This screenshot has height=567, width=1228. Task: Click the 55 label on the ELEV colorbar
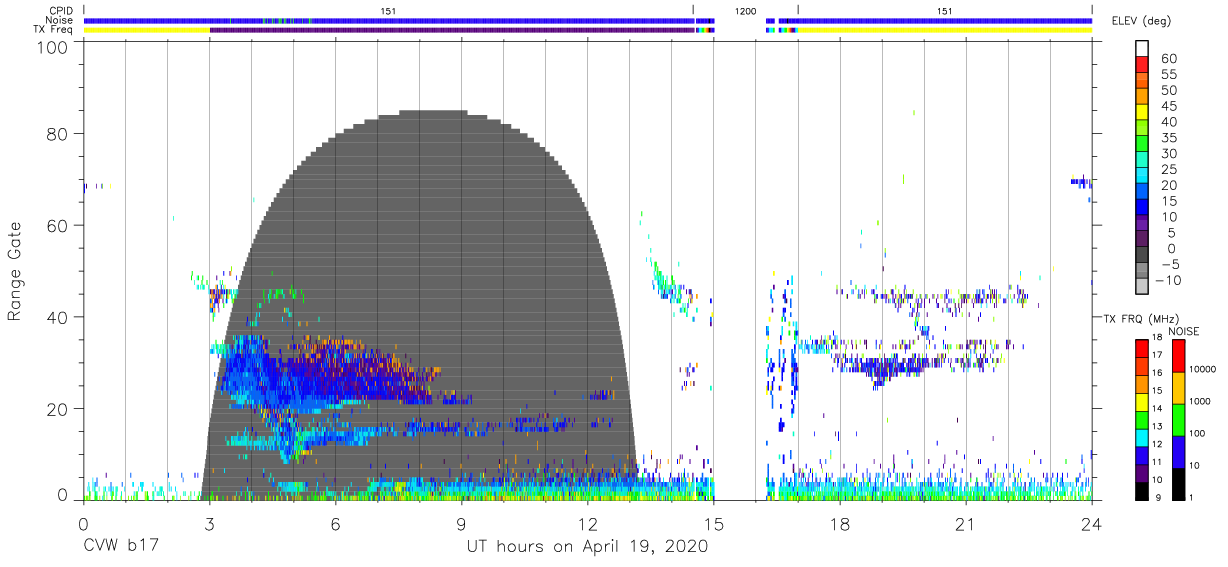tap(1169, 74)
